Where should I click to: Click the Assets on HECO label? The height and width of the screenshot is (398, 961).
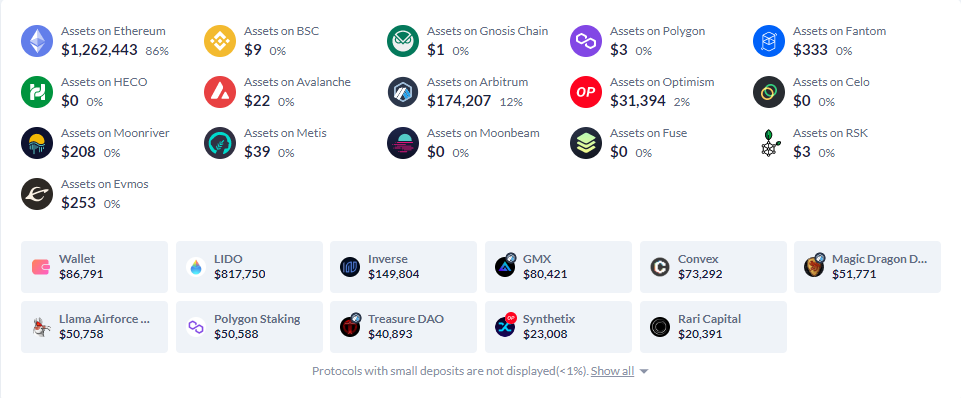tap(104, 82)
